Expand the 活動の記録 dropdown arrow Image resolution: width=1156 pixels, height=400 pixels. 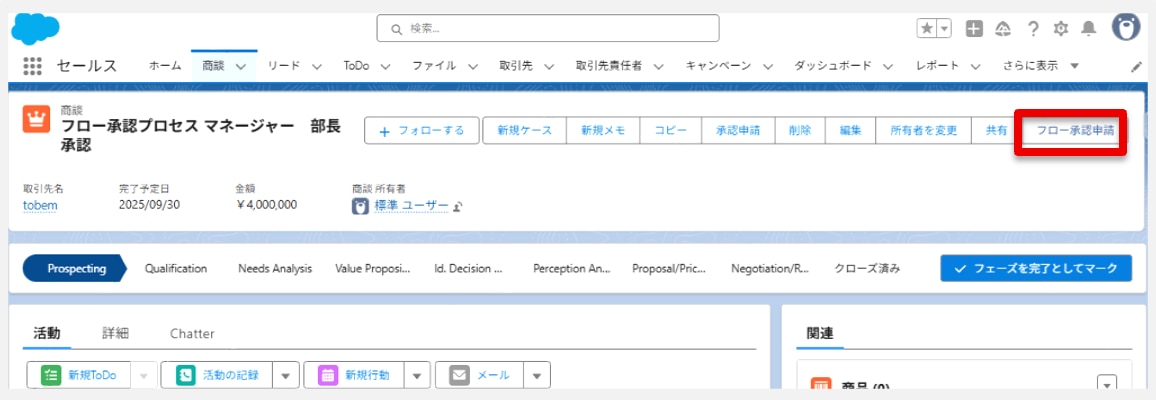pos(286,375)
